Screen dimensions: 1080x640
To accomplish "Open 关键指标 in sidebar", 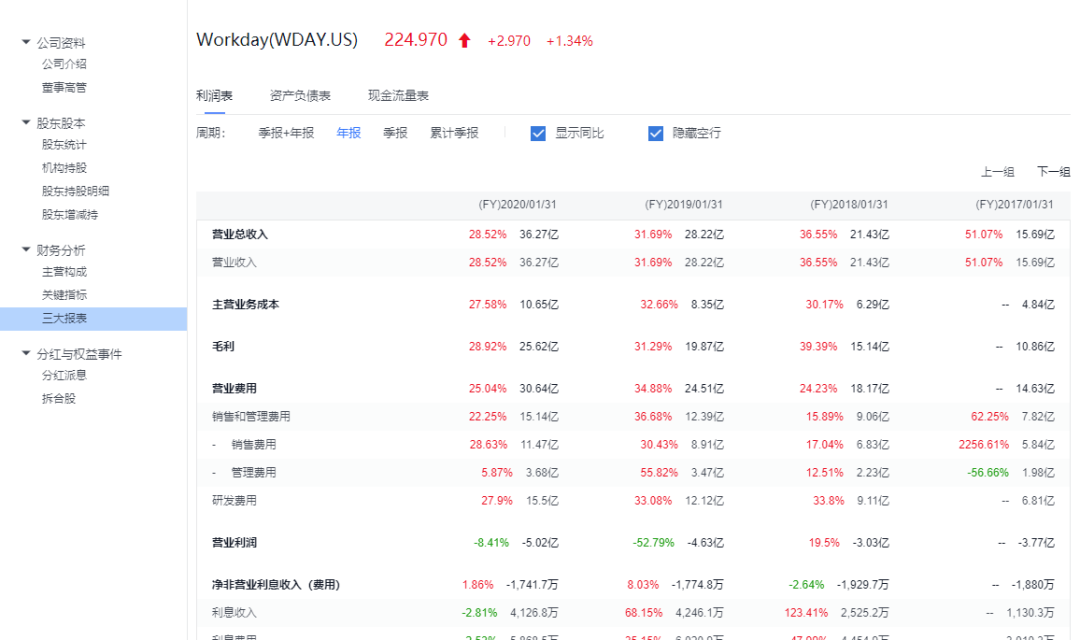I will point(64,295).
